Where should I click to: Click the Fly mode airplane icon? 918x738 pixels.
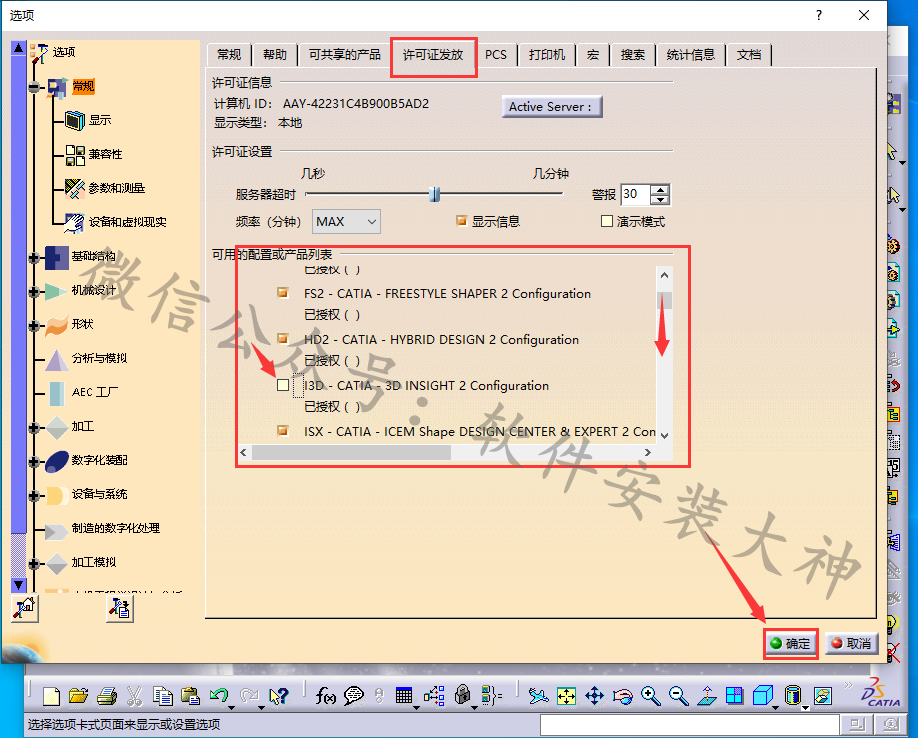(538, 696)
